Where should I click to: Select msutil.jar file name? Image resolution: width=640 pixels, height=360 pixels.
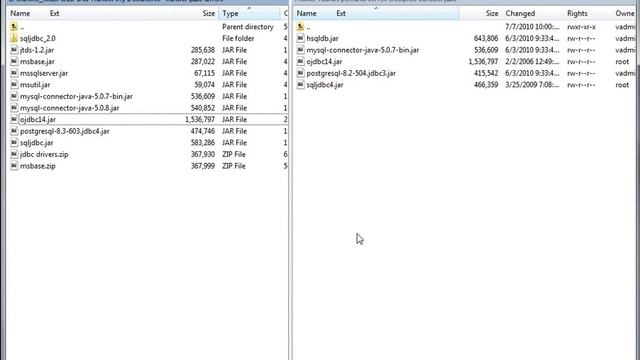tap(35, 85)
